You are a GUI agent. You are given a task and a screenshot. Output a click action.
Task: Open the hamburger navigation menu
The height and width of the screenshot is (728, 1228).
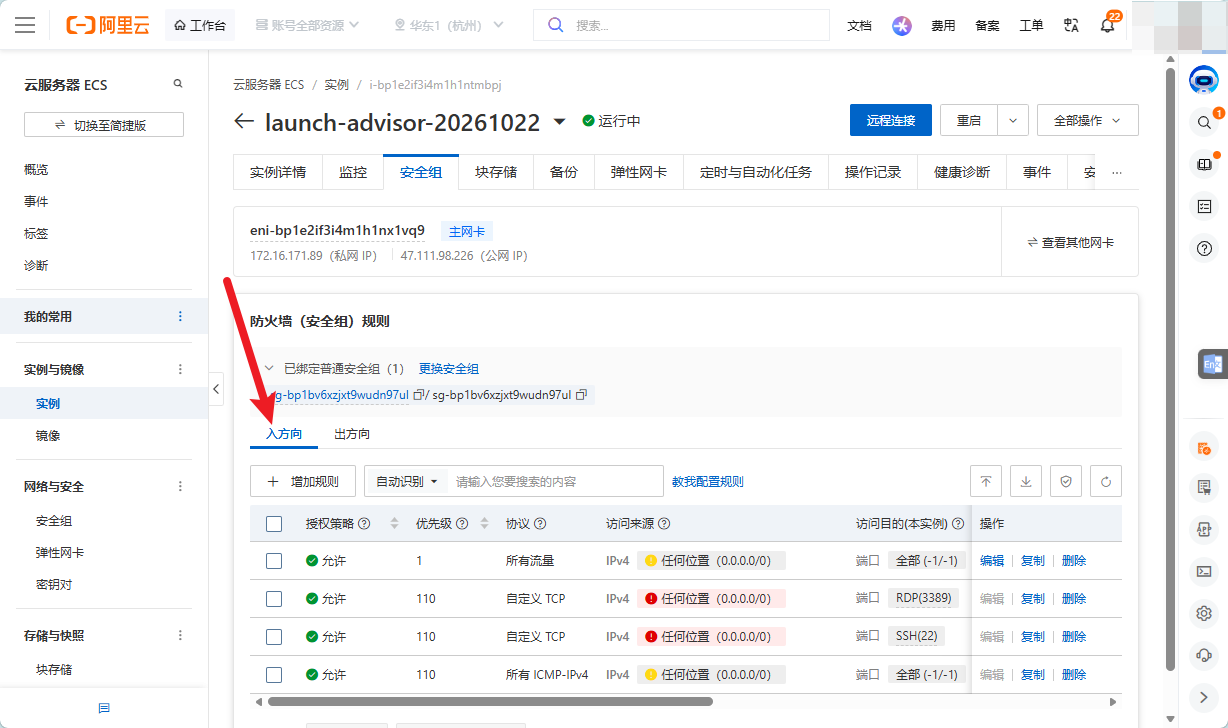click(25, 25)
